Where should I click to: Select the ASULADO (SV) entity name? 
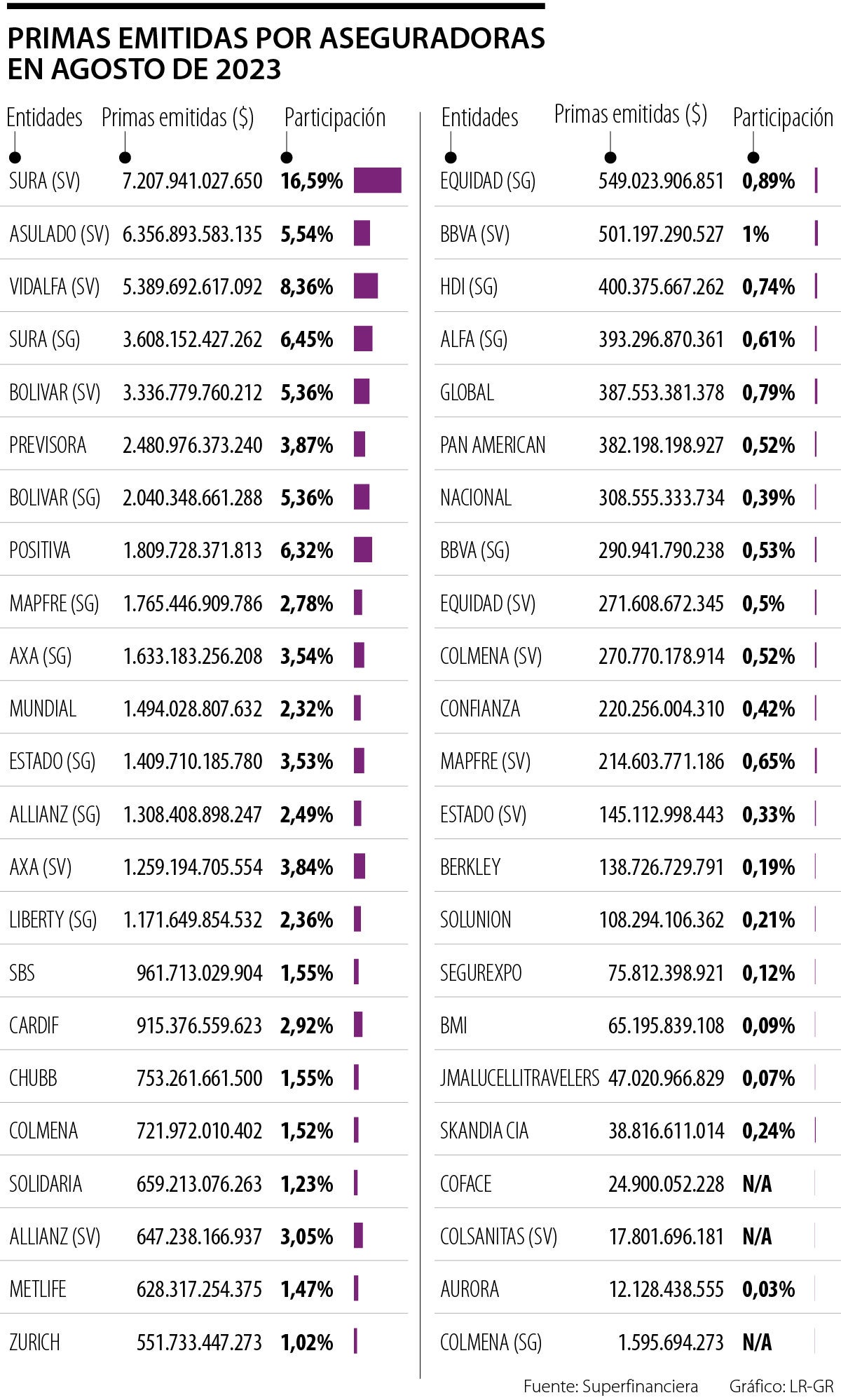60,233
